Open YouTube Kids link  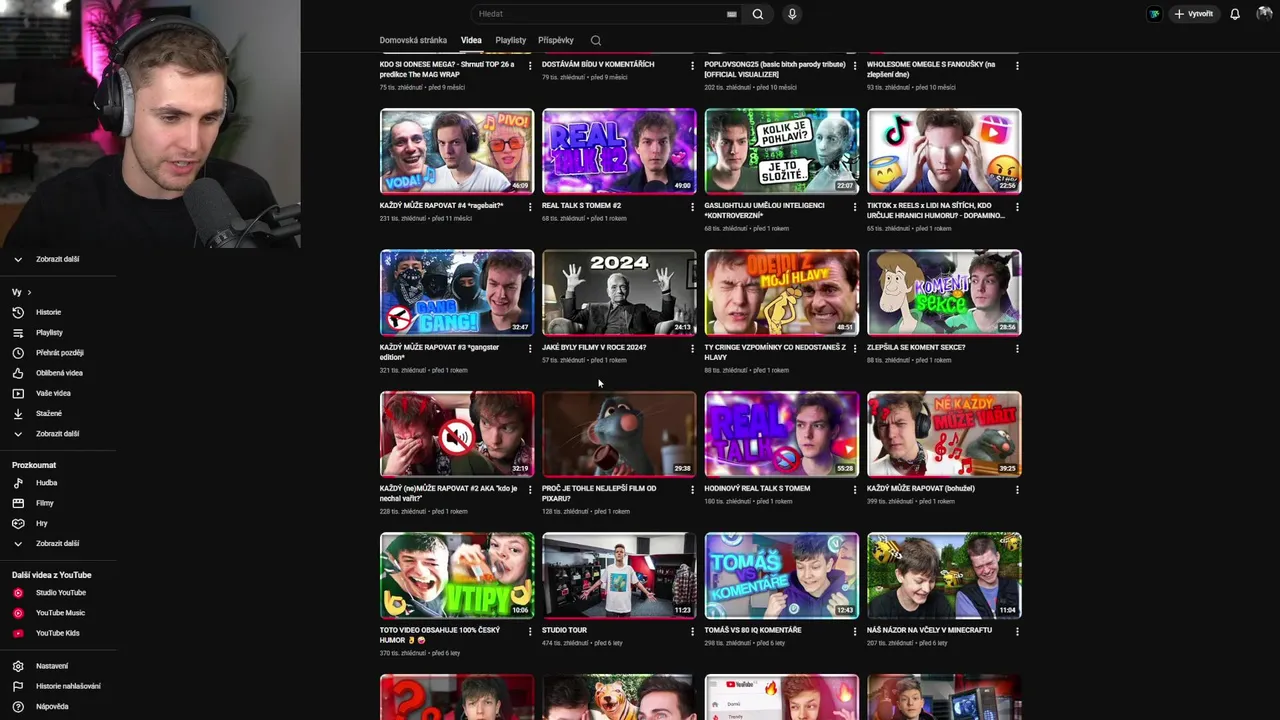(58, 633)
